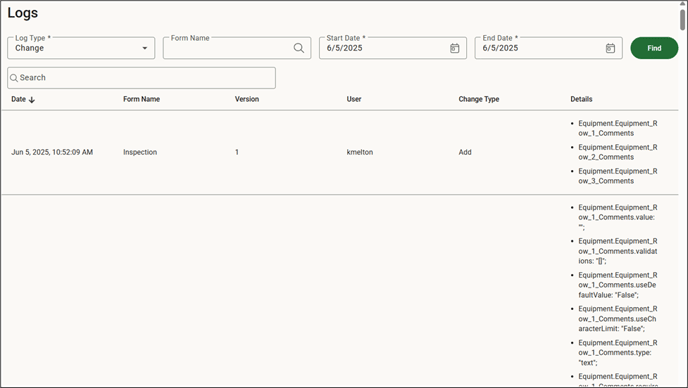Click Equipment_Row_2_Comments detail entry
Screen dimensions: 688x388
[x=617, y=152]
